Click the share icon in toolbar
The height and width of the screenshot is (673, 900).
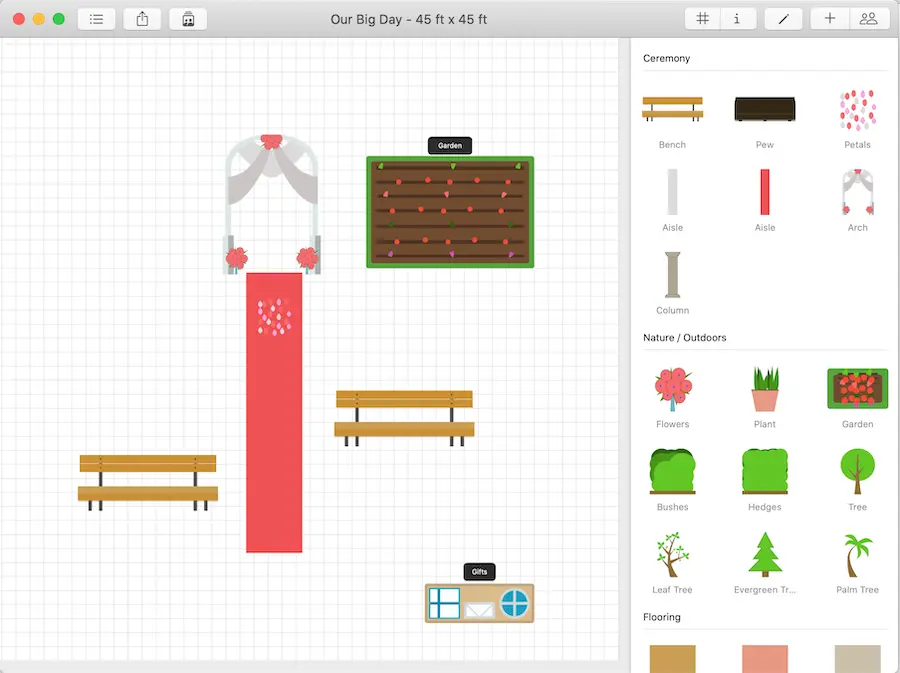pyautogui.click(x=142, y=19)
